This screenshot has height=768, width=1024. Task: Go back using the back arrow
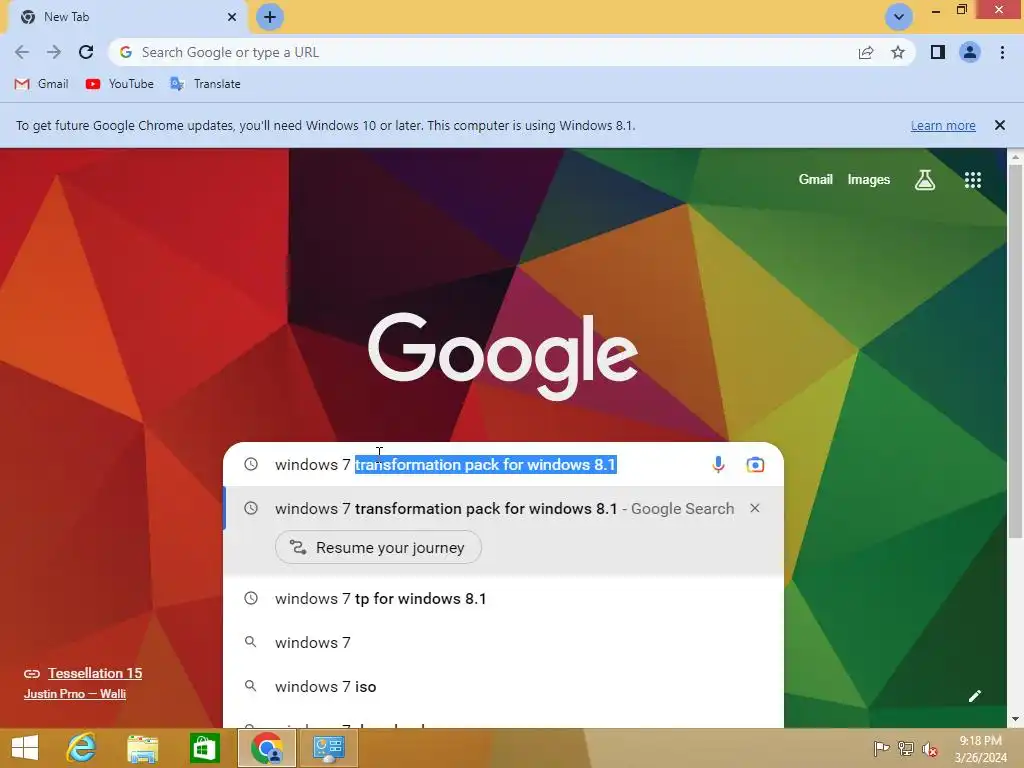tap(22, 52)
